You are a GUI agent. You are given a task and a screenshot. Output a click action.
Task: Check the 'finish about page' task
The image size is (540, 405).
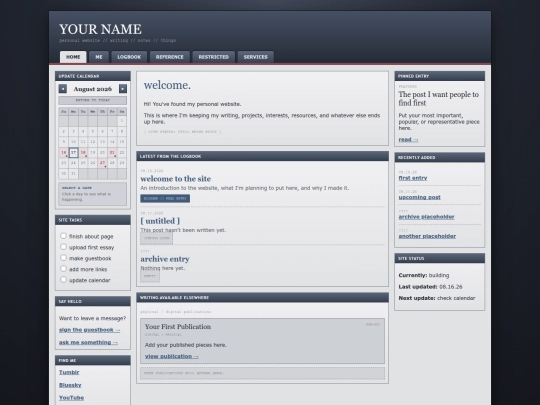pos(63,236)
